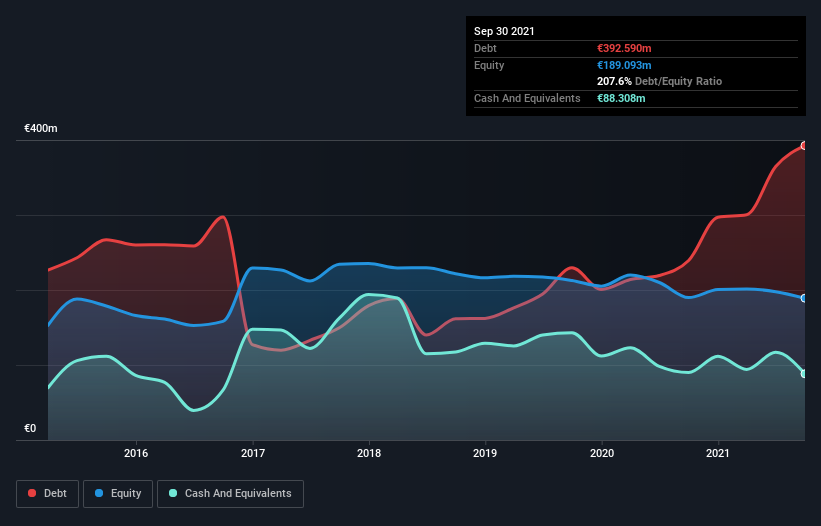The image size is (821, 526).
Task: Click the Sep 30 2021 tooltip date
Action: coord(504,31)
